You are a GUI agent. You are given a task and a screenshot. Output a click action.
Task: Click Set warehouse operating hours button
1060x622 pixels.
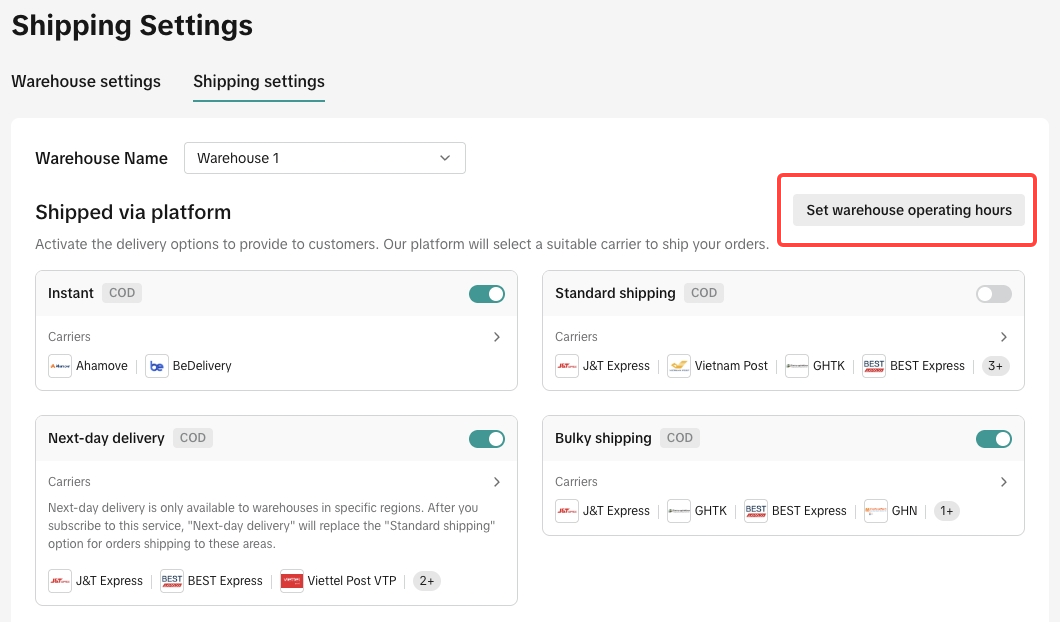[909, 210]
